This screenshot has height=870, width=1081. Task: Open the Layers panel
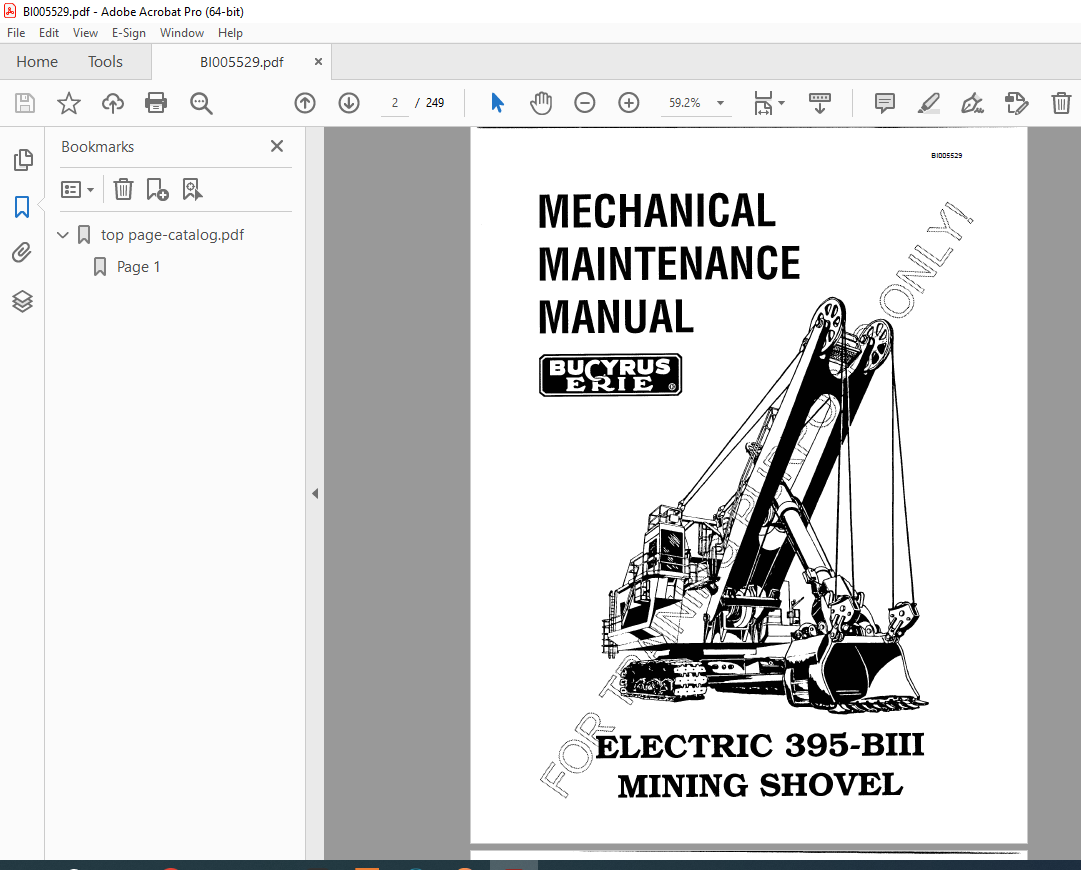tap(22, 301)
